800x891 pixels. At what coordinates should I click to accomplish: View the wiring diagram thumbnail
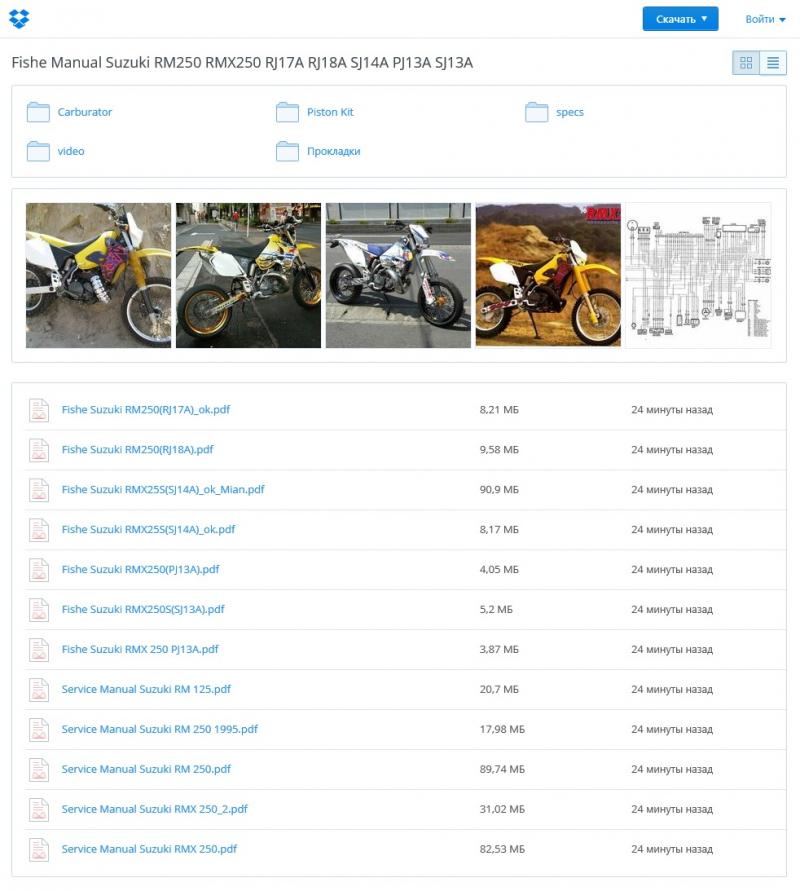pyautogui.click(x=698, y=276)
